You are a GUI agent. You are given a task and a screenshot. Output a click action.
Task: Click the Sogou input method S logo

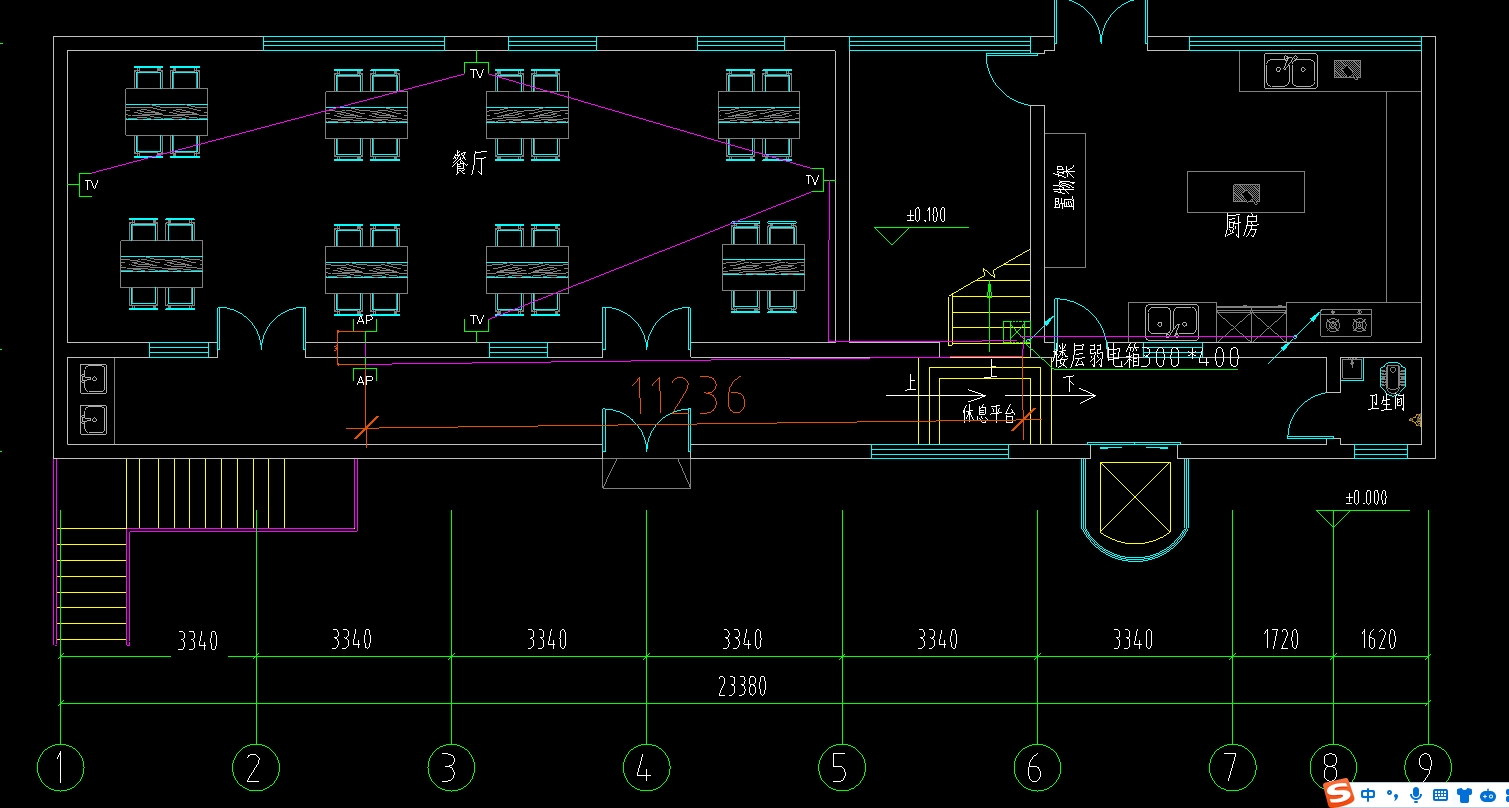pyautogui.click(x=1340, y=794)
